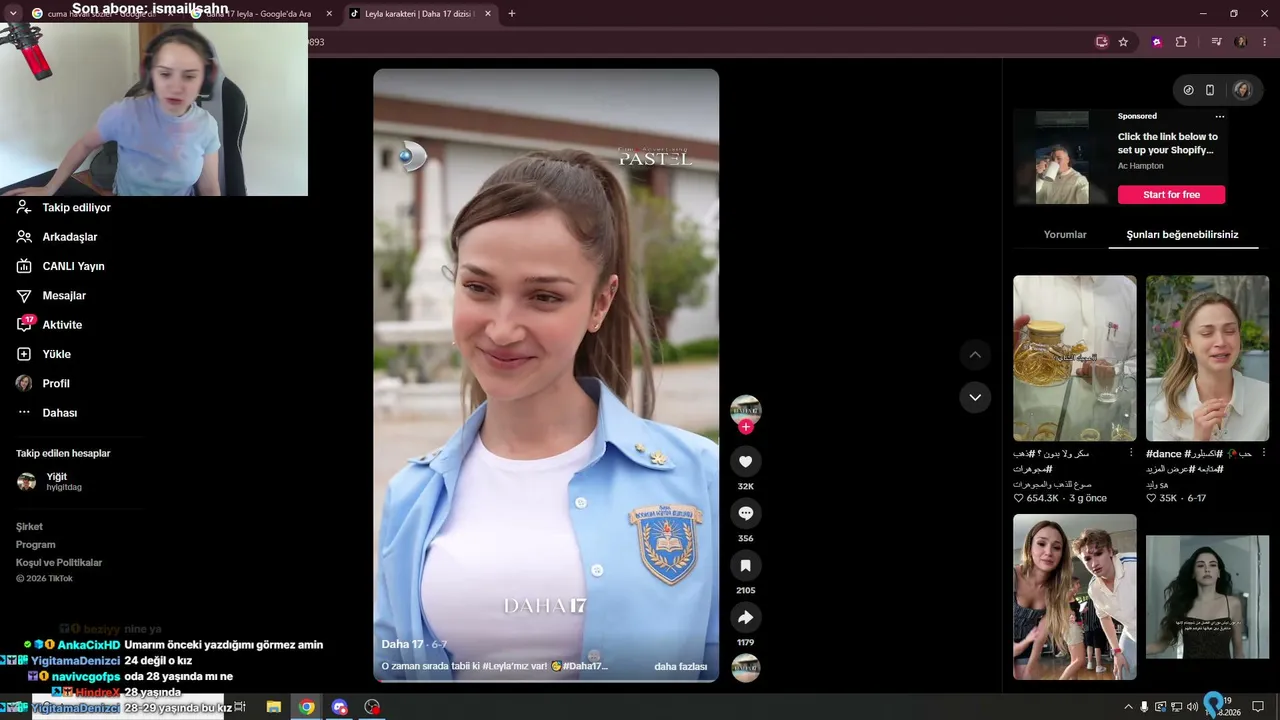Click the 'Ac Hampton' advertiser name
Screen dimensions: 1280x720
(1141, 166)
